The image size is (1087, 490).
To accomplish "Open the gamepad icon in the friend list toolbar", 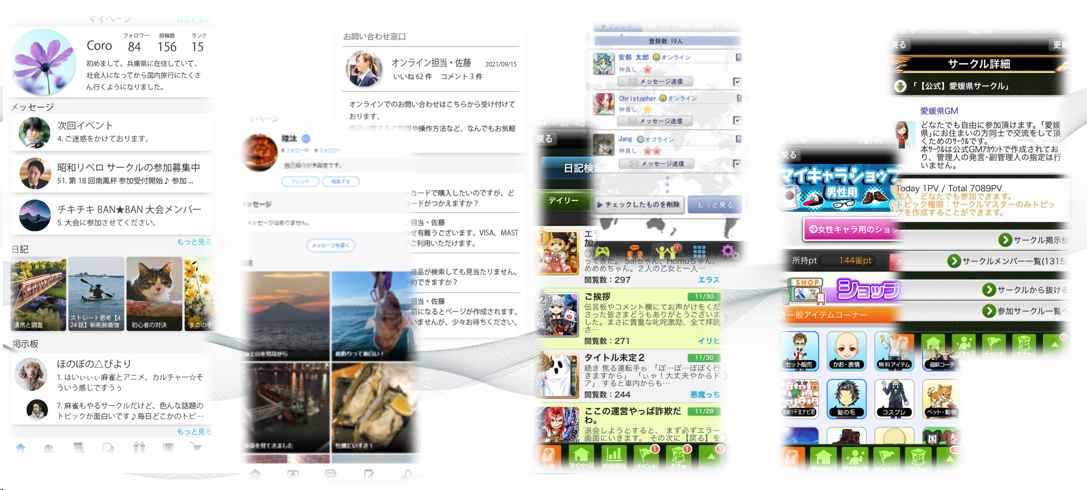I will click(x=602, y=251).
